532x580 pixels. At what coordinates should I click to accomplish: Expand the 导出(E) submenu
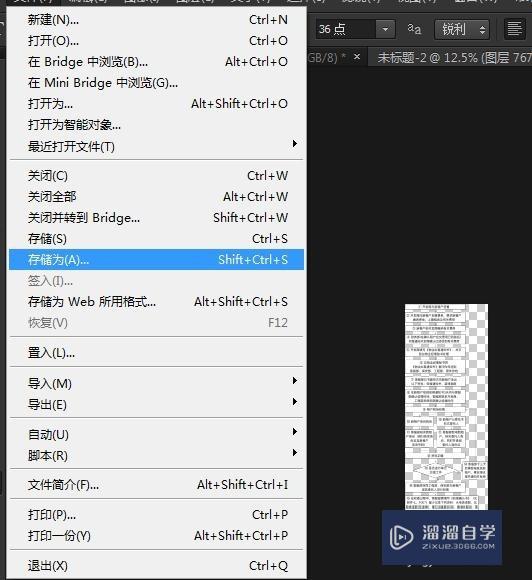point(156,405)
